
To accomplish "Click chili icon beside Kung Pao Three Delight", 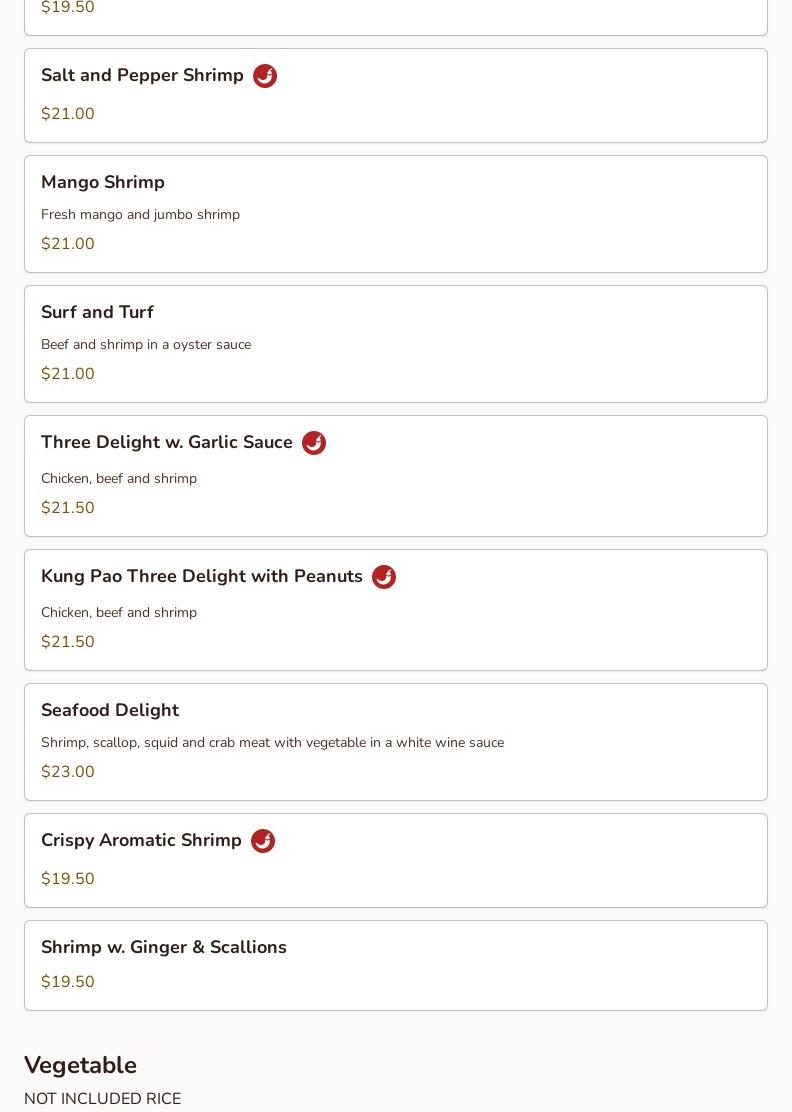I will pos(384,577).
